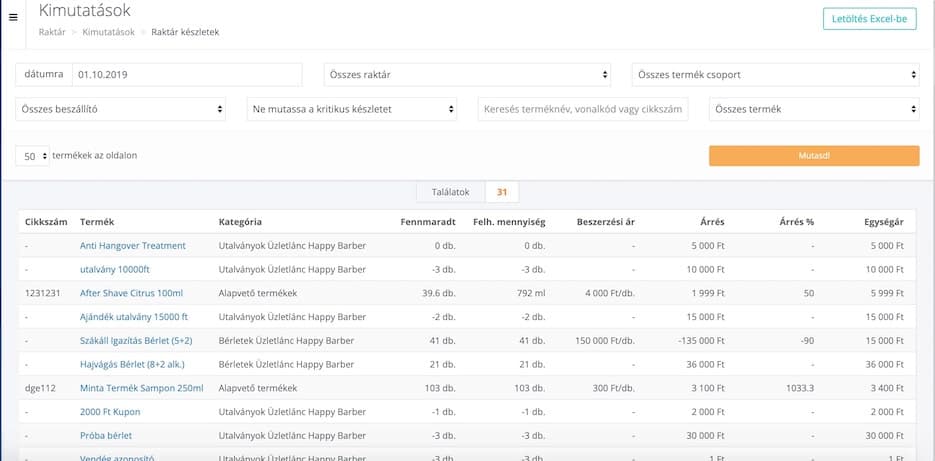
Task: Click the 36 000 Ft unit price
Action: 885,364
